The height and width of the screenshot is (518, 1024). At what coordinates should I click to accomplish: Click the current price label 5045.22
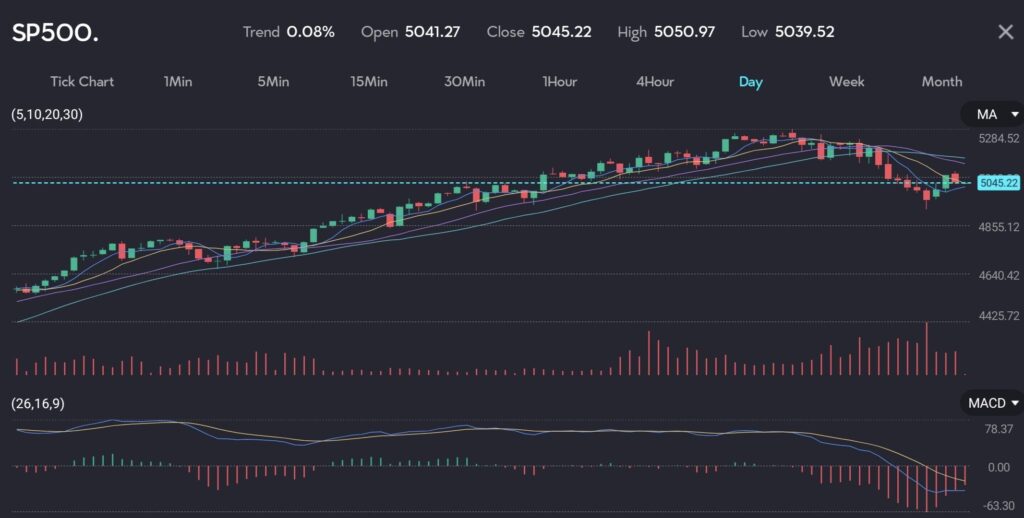998,183
